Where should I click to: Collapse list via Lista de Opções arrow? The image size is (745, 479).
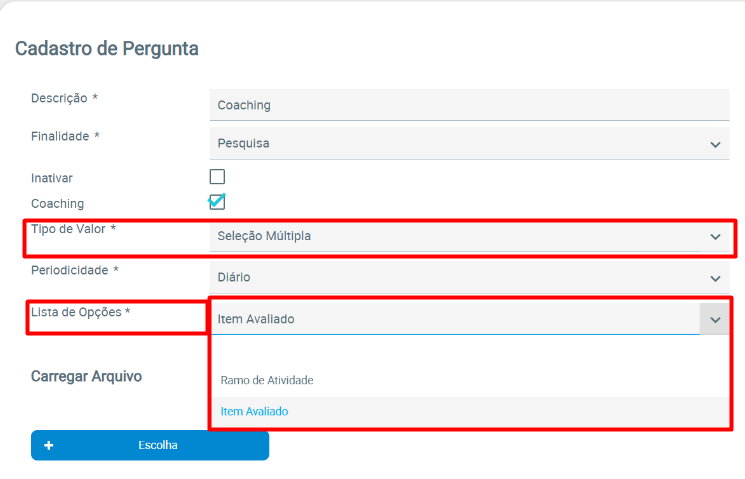coord(715,319)
